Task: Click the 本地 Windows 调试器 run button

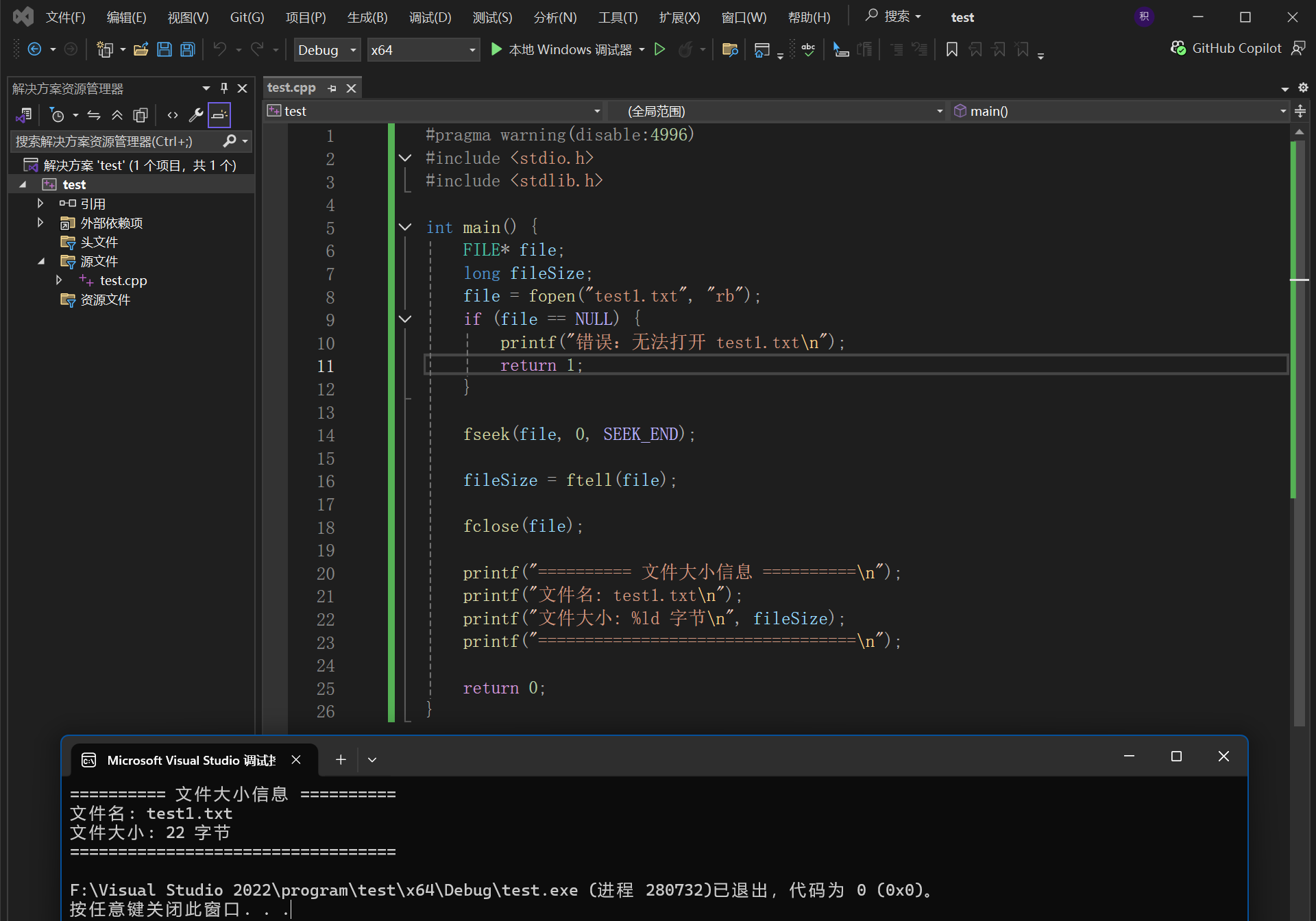Action: 562,49
